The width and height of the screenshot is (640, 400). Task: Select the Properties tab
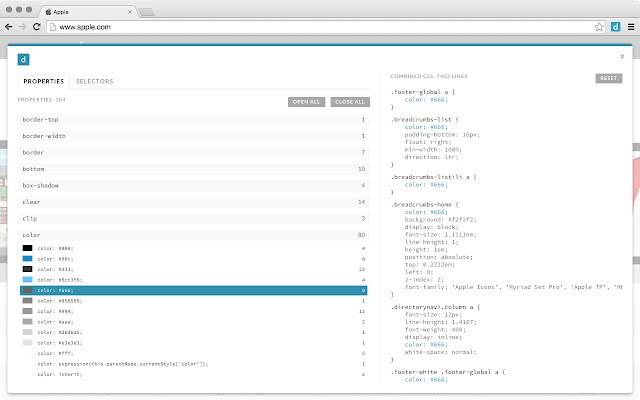click(44, 81)
